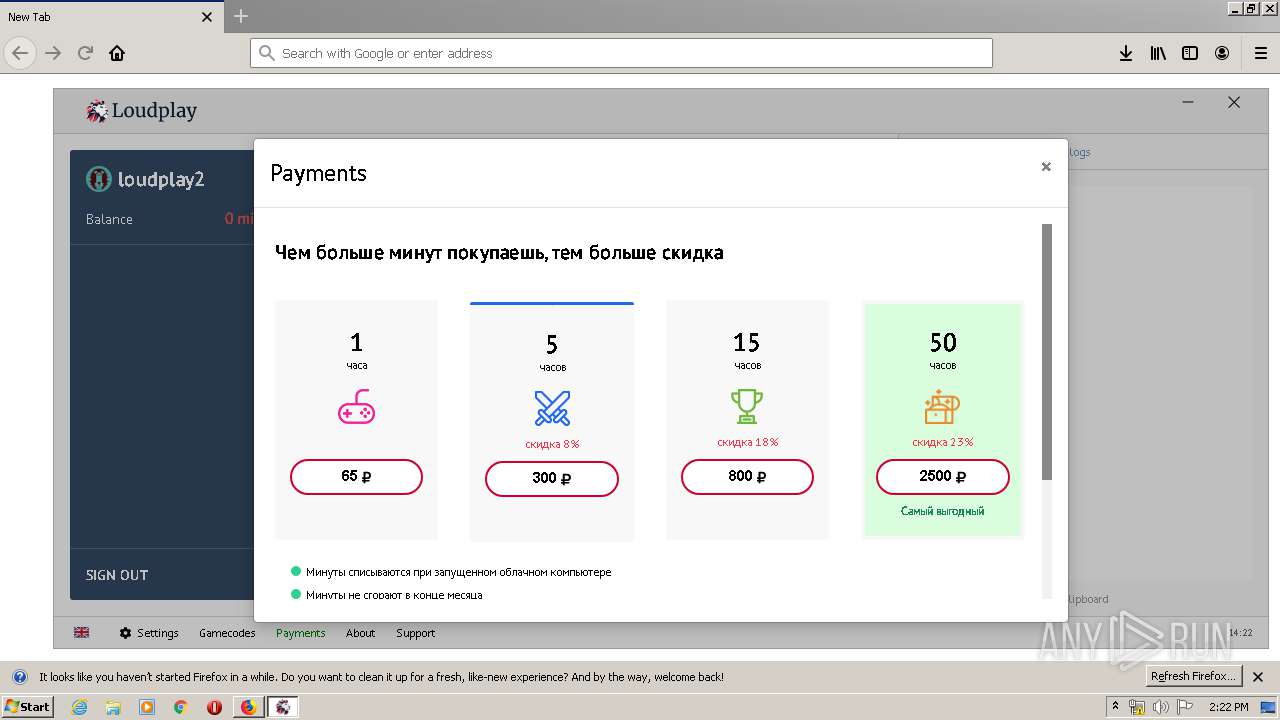The image size is (1280, 720).
Task: Open the Firefox account menu
Action: pos(1222,53)
